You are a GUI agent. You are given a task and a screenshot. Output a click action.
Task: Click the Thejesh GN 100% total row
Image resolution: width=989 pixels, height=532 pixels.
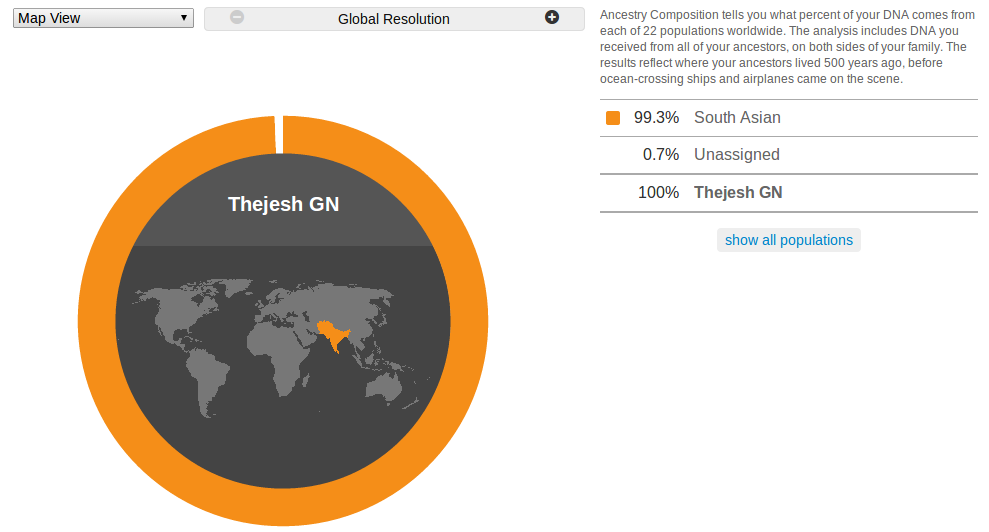click(x=788, y=192)
